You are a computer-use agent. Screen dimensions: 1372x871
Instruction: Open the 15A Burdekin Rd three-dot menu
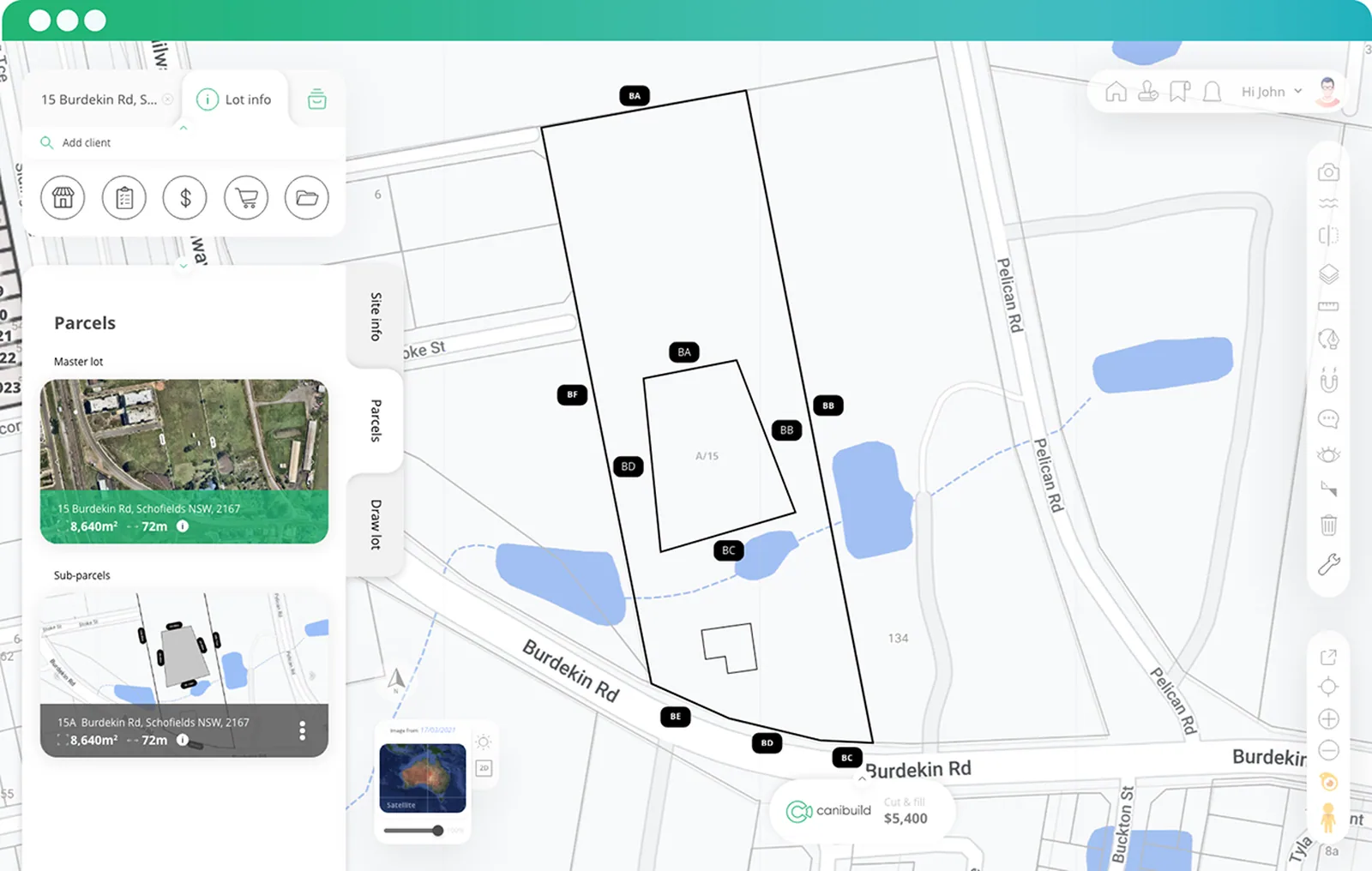coord(302,730)
